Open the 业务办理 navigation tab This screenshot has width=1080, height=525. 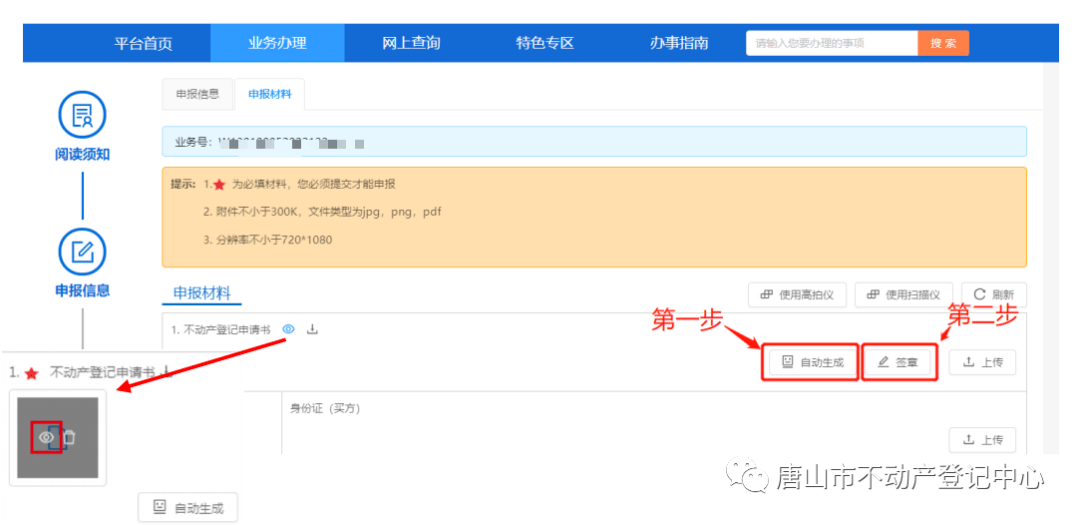(x=277, y=43)
